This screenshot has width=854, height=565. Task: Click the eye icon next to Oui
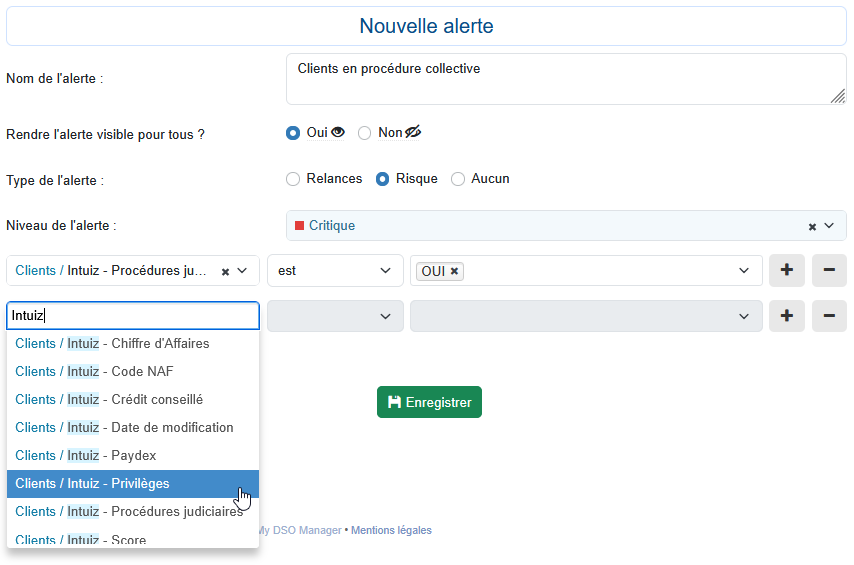pyautogui.click(x=338, y=132)
